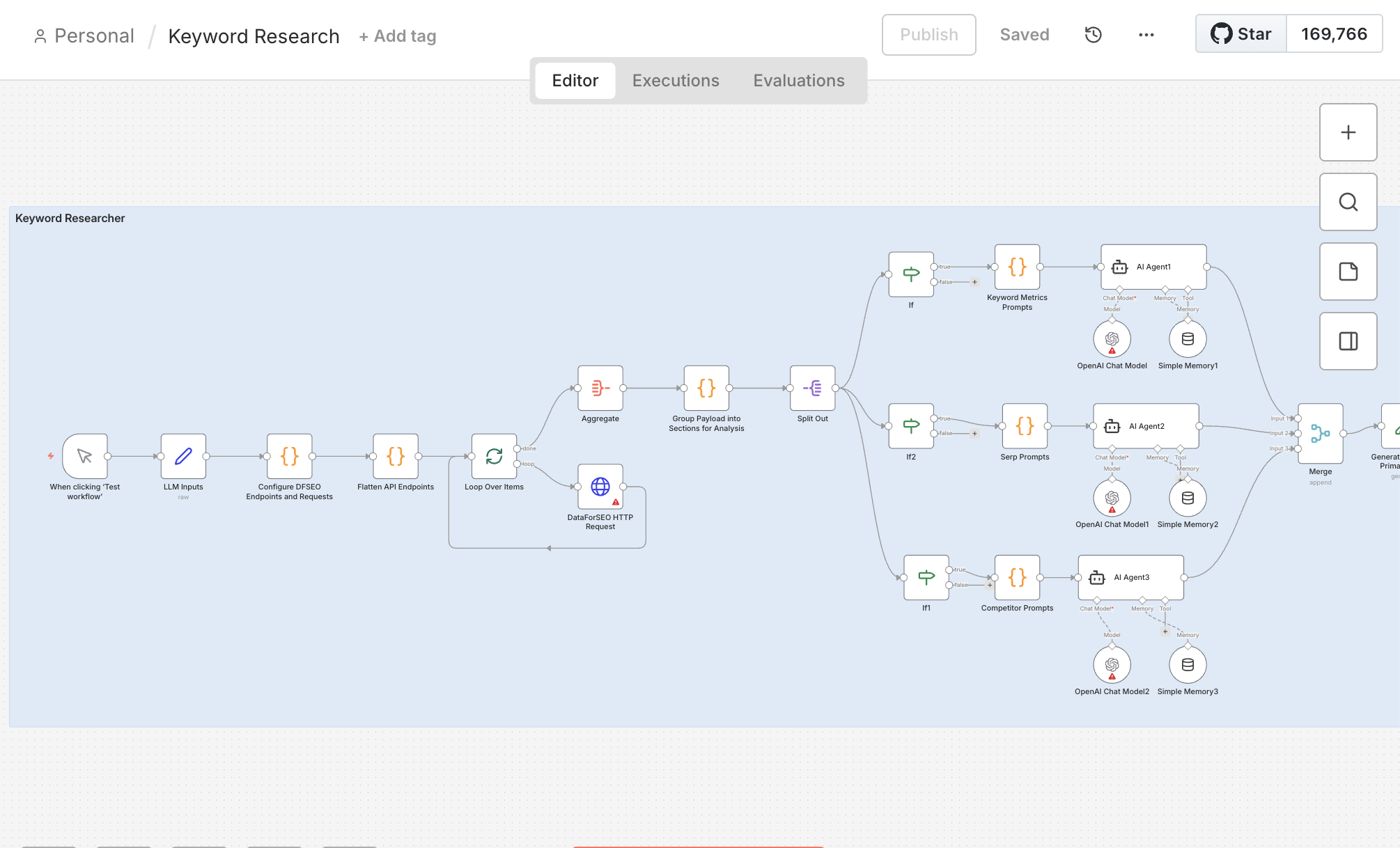Select the OpenAI Chat Model node

click(x=1112, y=339)
